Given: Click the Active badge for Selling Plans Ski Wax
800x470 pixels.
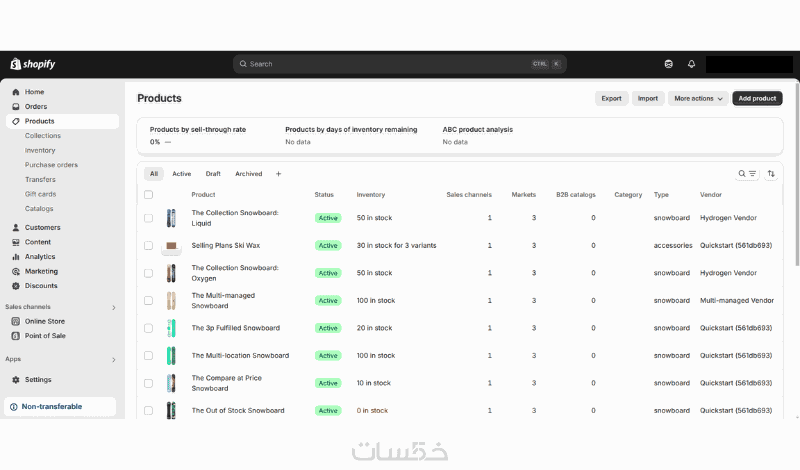Looking at the screenshot, I should point(328,246).
